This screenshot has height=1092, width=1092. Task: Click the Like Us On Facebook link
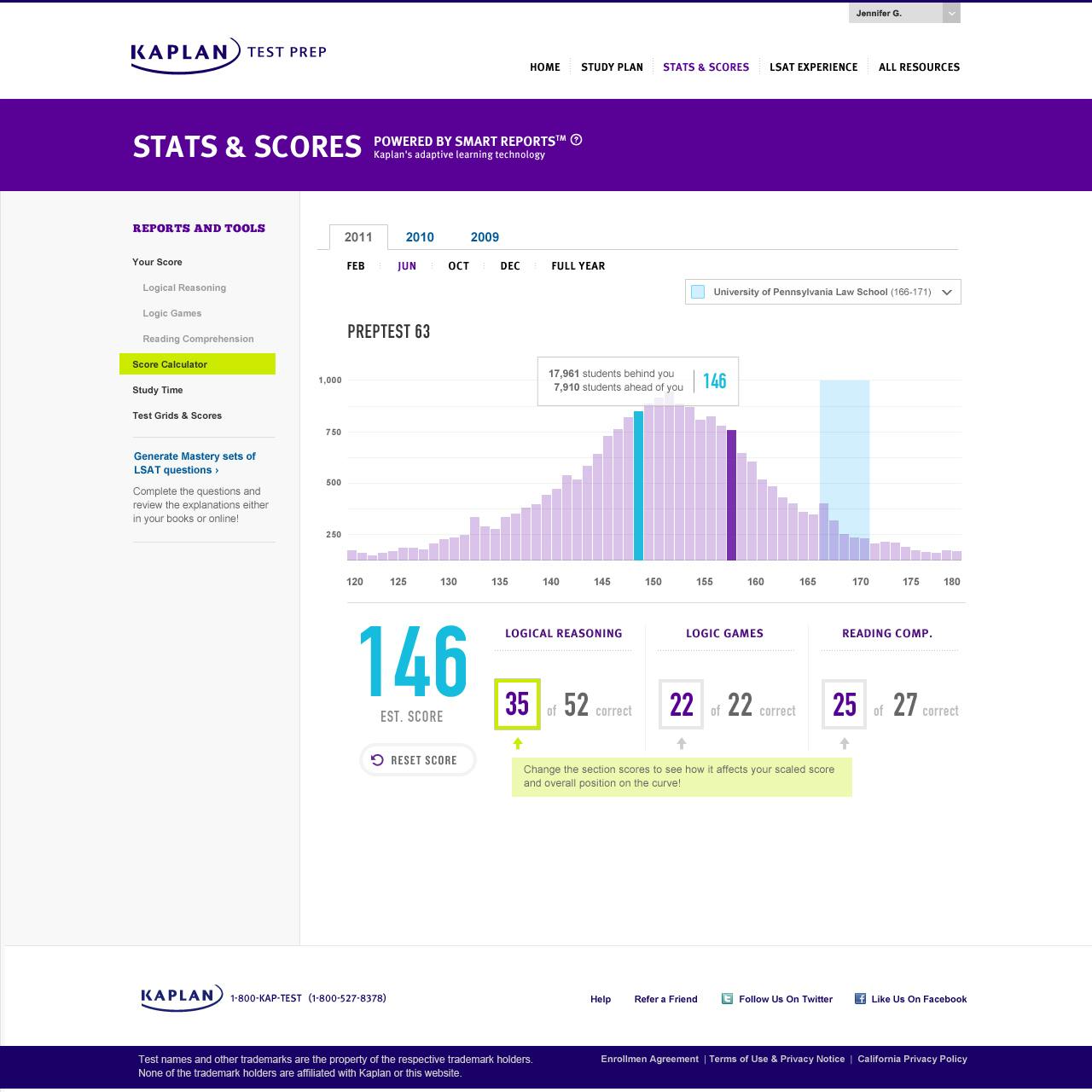[x=919, y=999]
